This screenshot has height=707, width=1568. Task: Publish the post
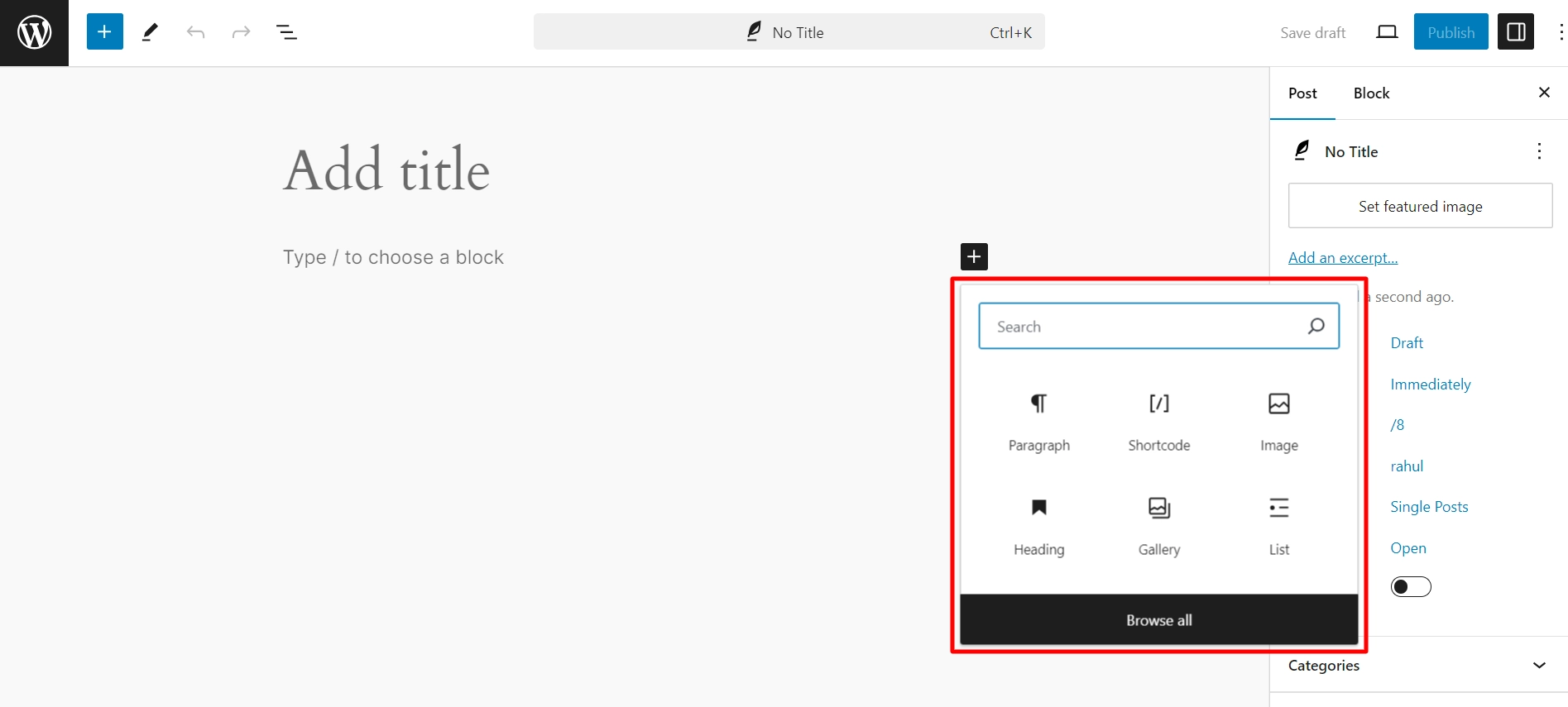[x=1451, y=32]
